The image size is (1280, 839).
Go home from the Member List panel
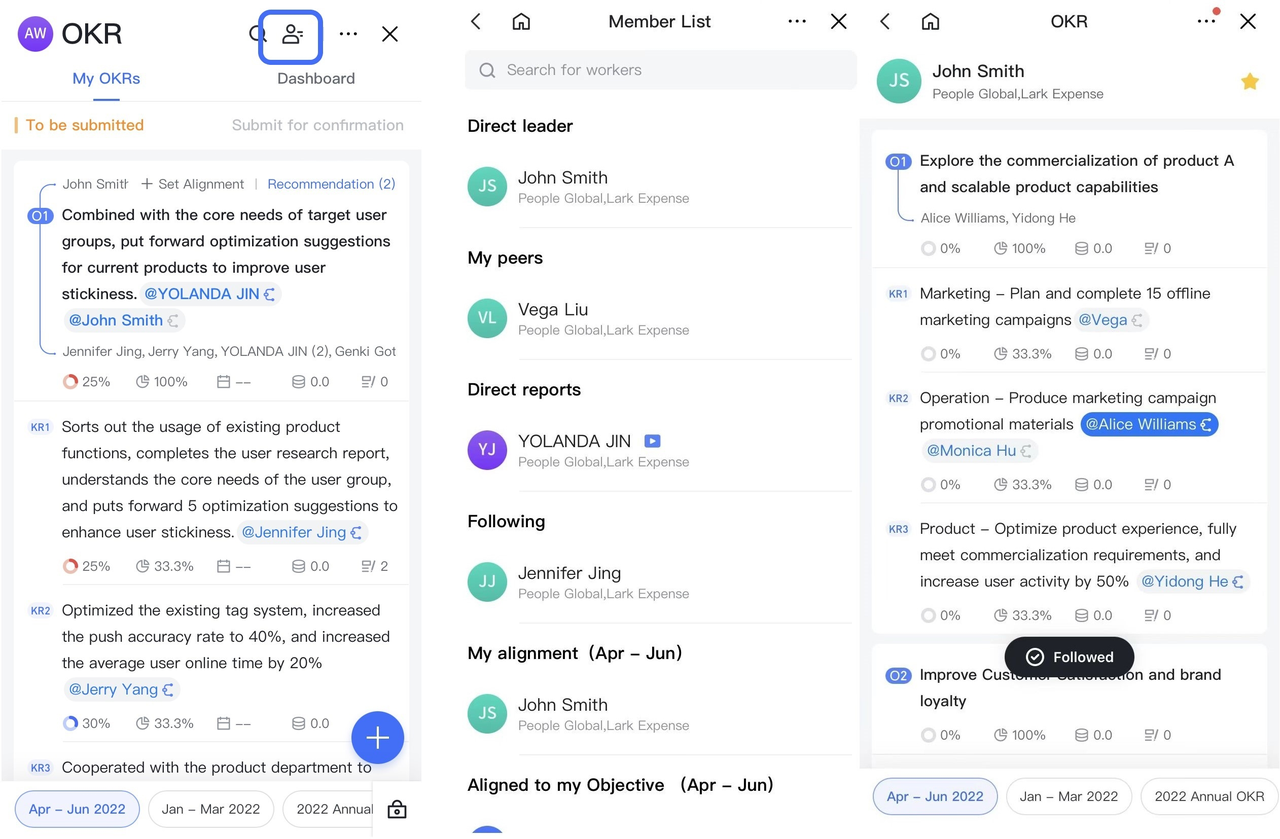[x=521, y=21]
